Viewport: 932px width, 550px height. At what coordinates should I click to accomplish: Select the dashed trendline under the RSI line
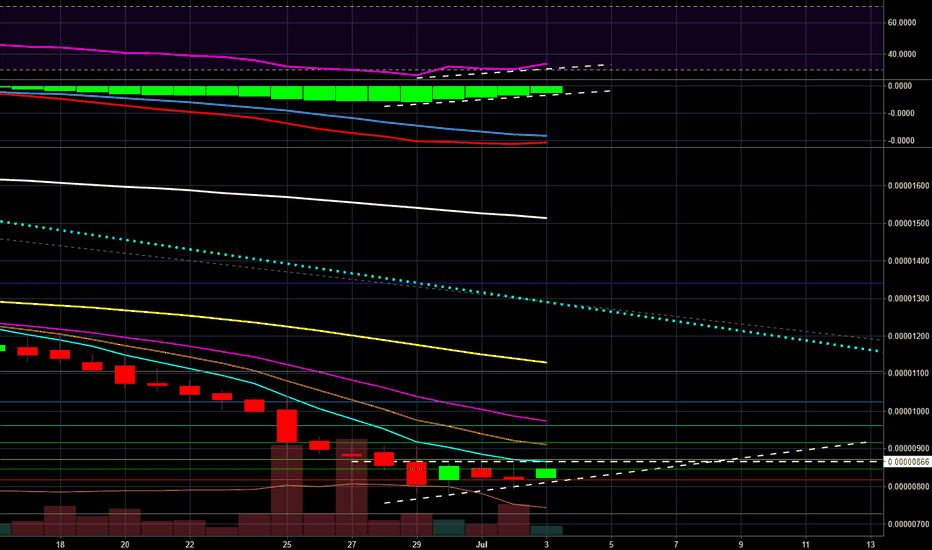point(514,71)
